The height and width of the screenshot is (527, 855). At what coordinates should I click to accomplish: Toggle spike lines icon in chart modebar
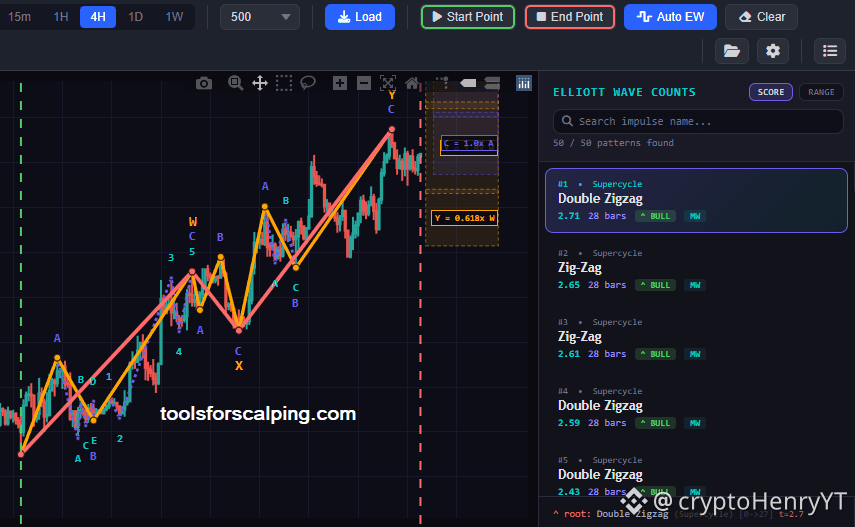tap(442, 83)
